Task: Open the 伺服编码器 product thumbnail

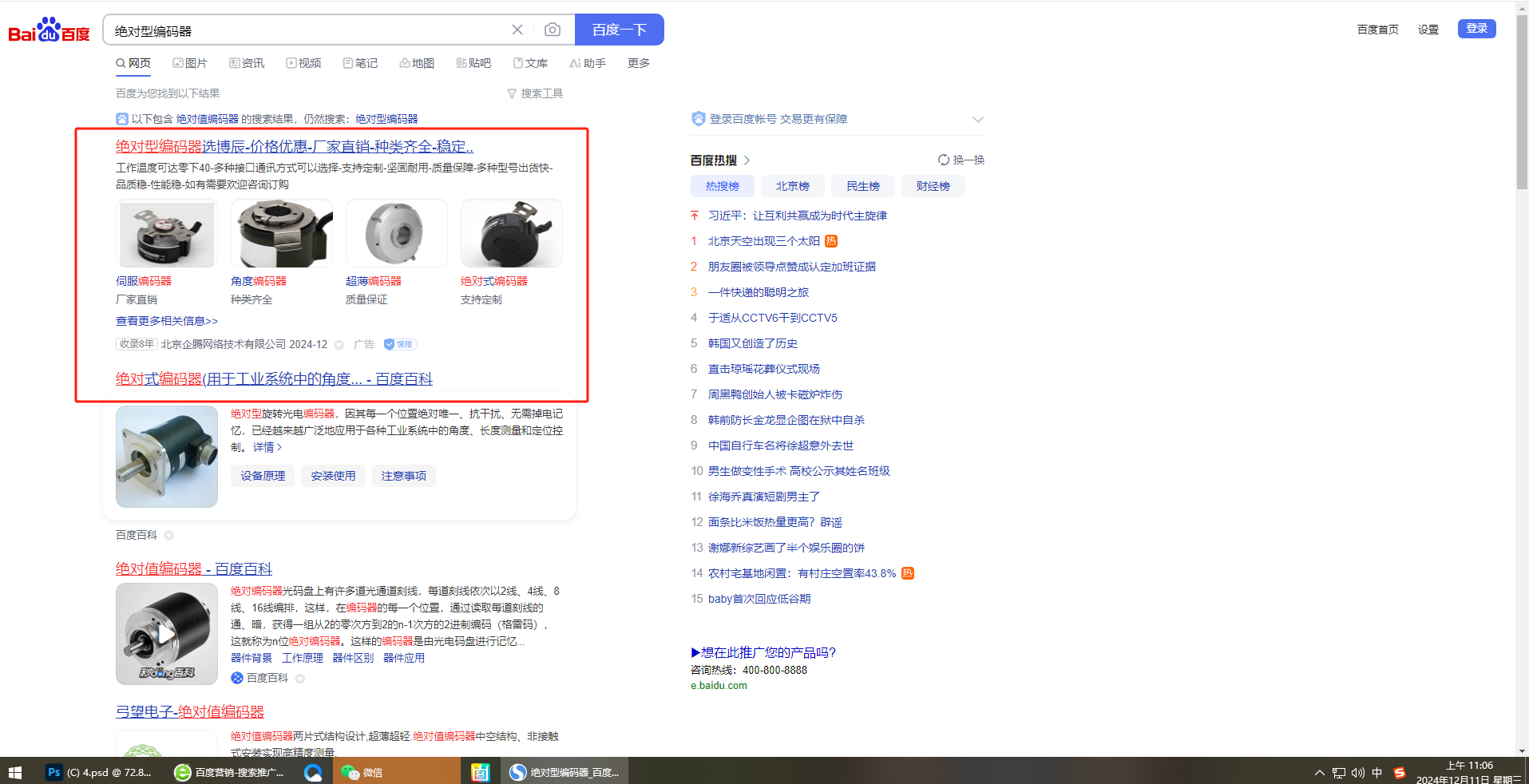Action: [x=167, y=233]
